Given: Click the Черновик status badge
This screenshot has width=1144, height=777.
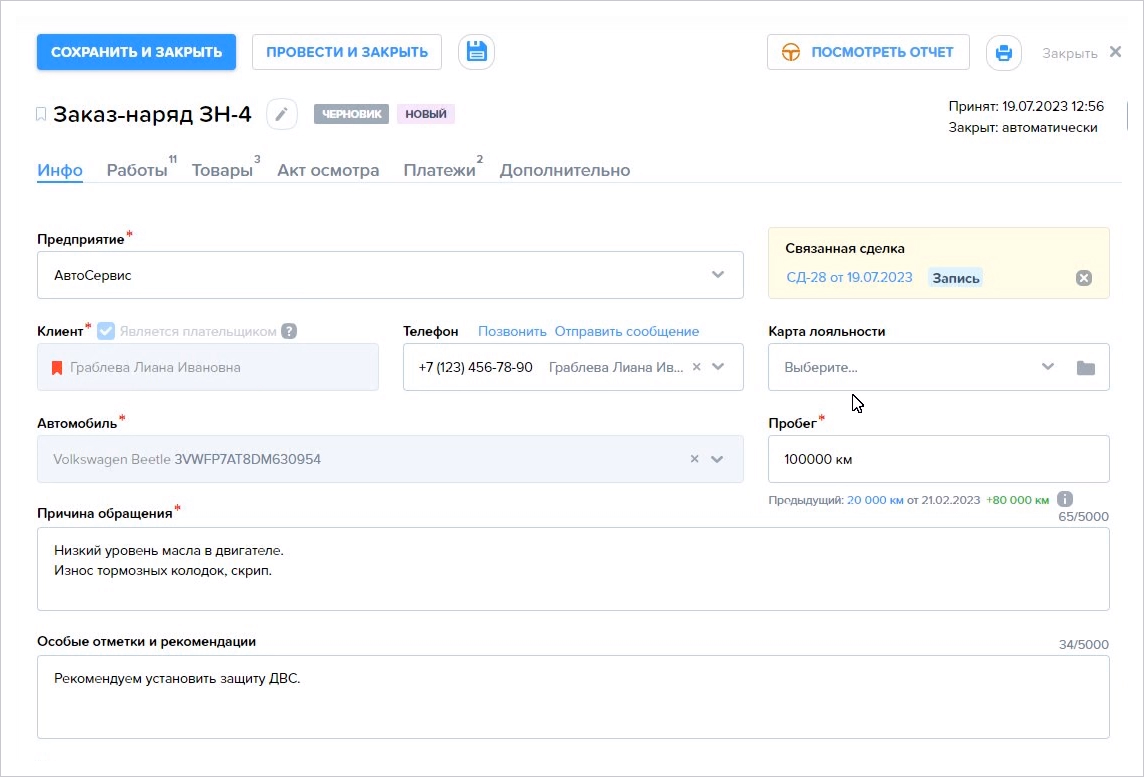Looking at the screenshot, I should click(x=352, y=114).
